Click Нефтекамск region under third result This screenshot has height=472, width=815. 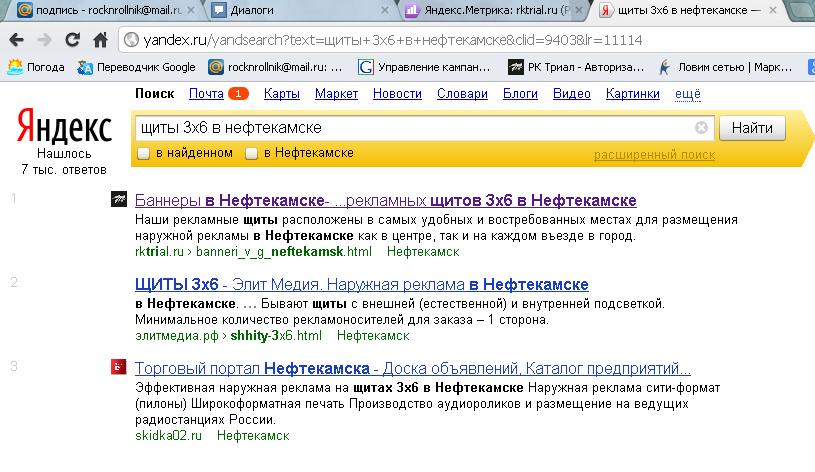coord(253,436)
